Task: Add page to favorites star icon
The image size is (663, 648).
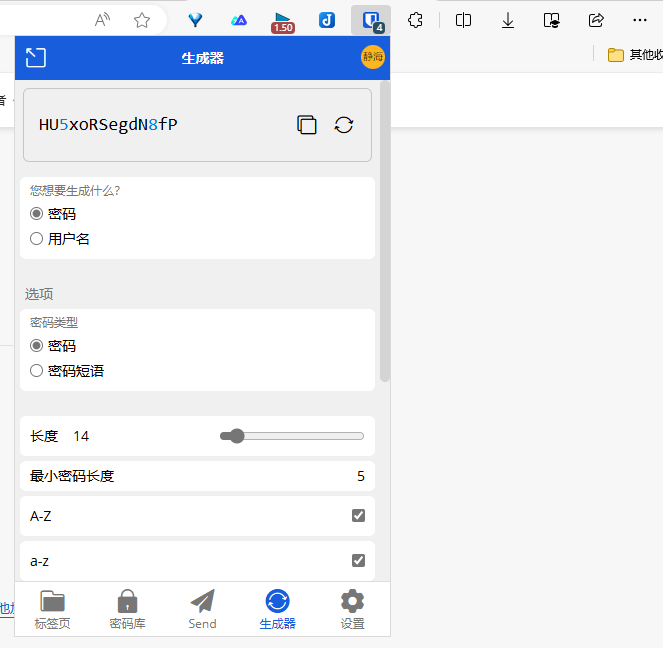Action: [x=142, y=20]
